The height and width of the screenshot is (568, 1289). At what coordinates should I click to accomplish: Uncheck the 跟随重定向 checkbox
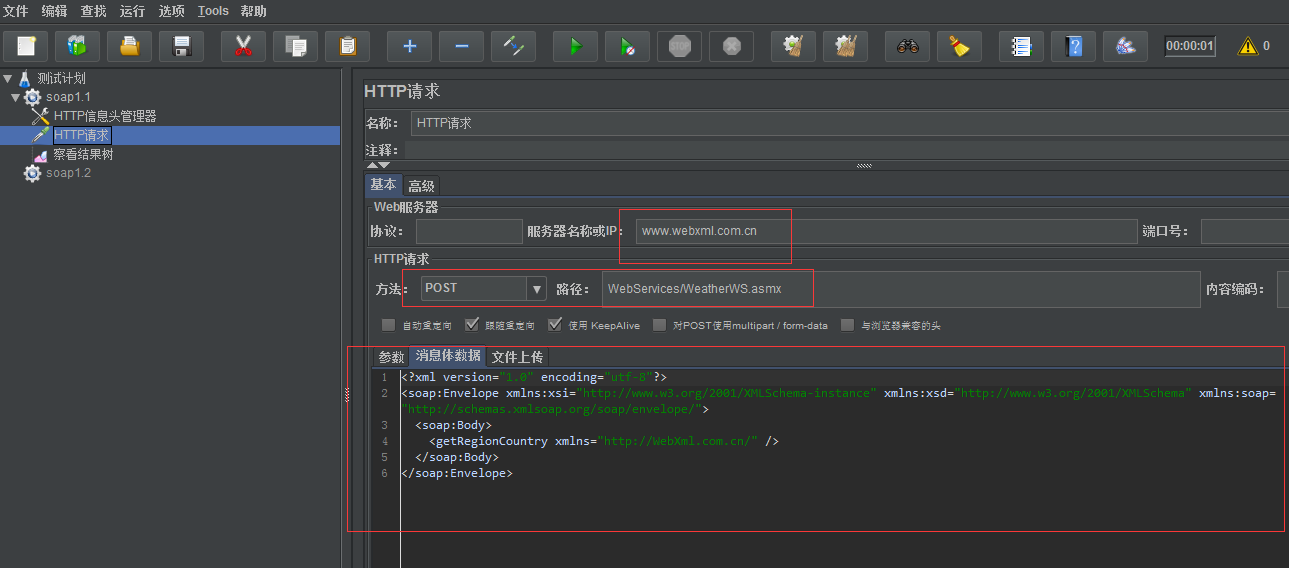[x=472, y=325]
